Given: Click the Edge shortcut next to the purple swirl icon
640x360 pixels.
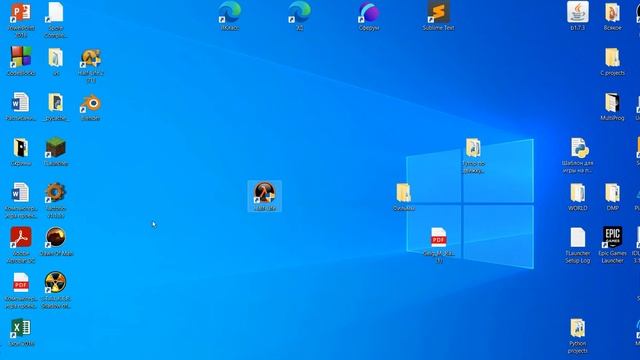Looking at the screenshot, I should pyautogui.click(x=300, y=16).
